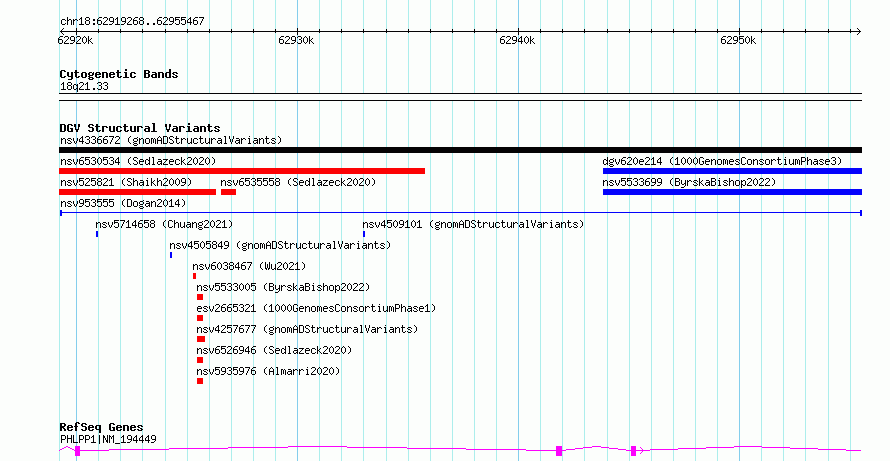Click the nsv5533699 blue variant bar

pos(732,192)
